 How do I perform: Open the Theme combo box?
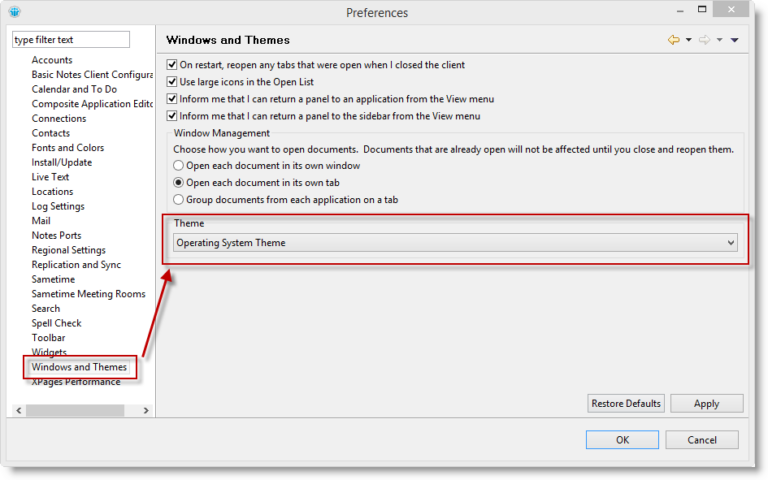tap(455, 242)
